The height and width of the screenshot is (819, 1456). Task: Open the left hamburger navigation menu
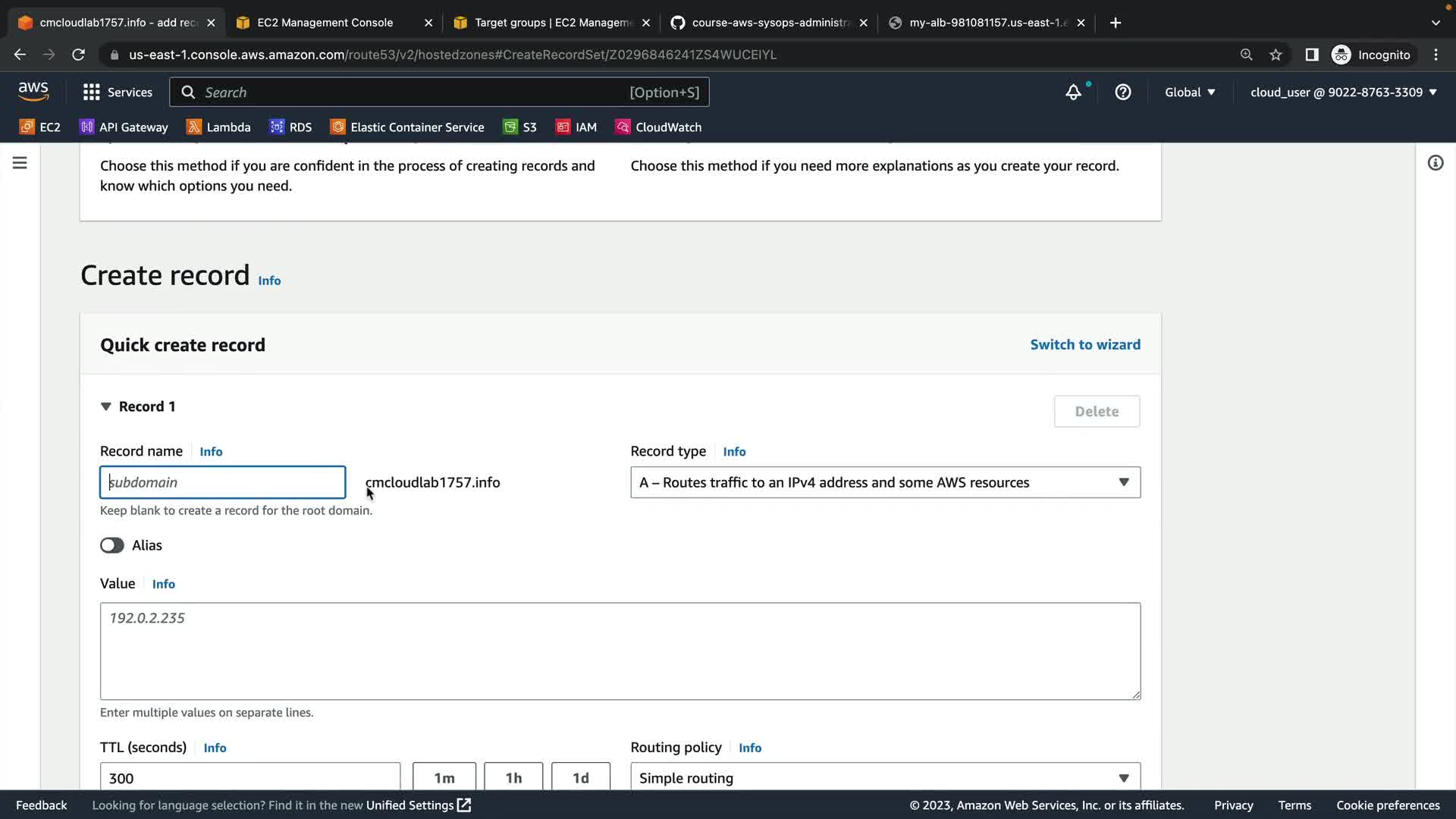(x=20, y=163)
